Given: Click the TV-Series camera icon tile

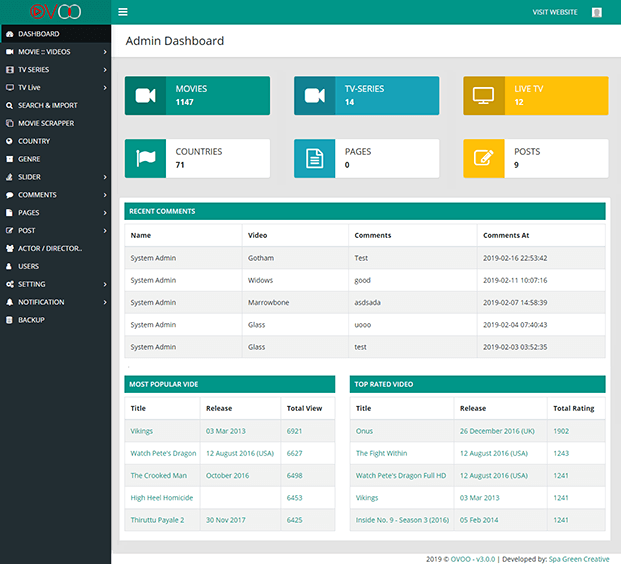Looking at the screenshot, I should [x=315, y=96].
